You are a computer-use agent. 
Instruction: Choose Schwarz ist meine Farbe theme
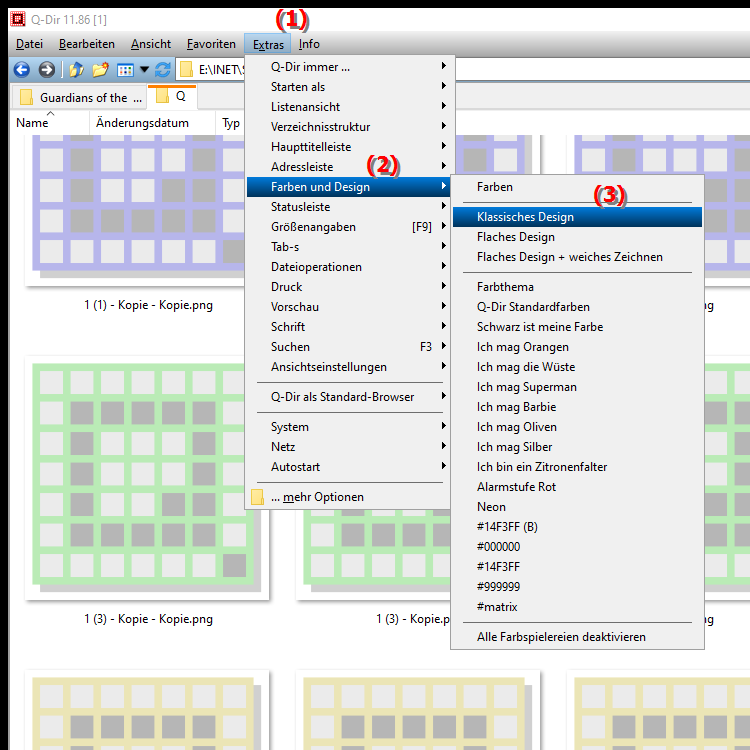[x=577, y=327]
